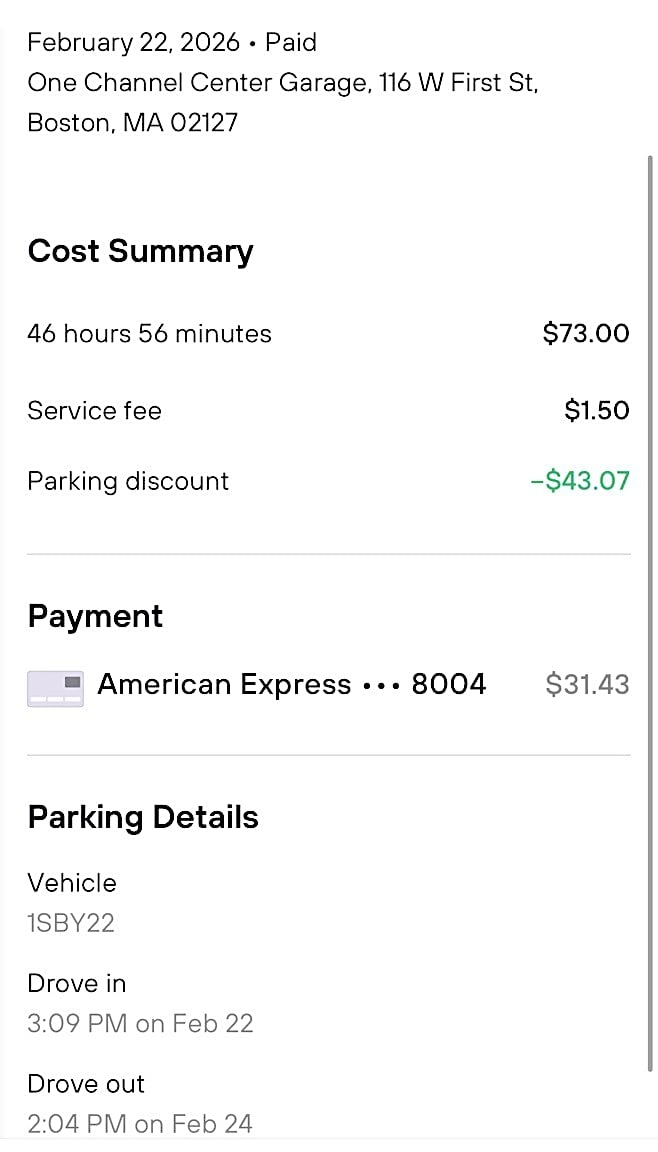Click the American Express 8004 payment method
The image size is (658, 1152).
(291, 685)
